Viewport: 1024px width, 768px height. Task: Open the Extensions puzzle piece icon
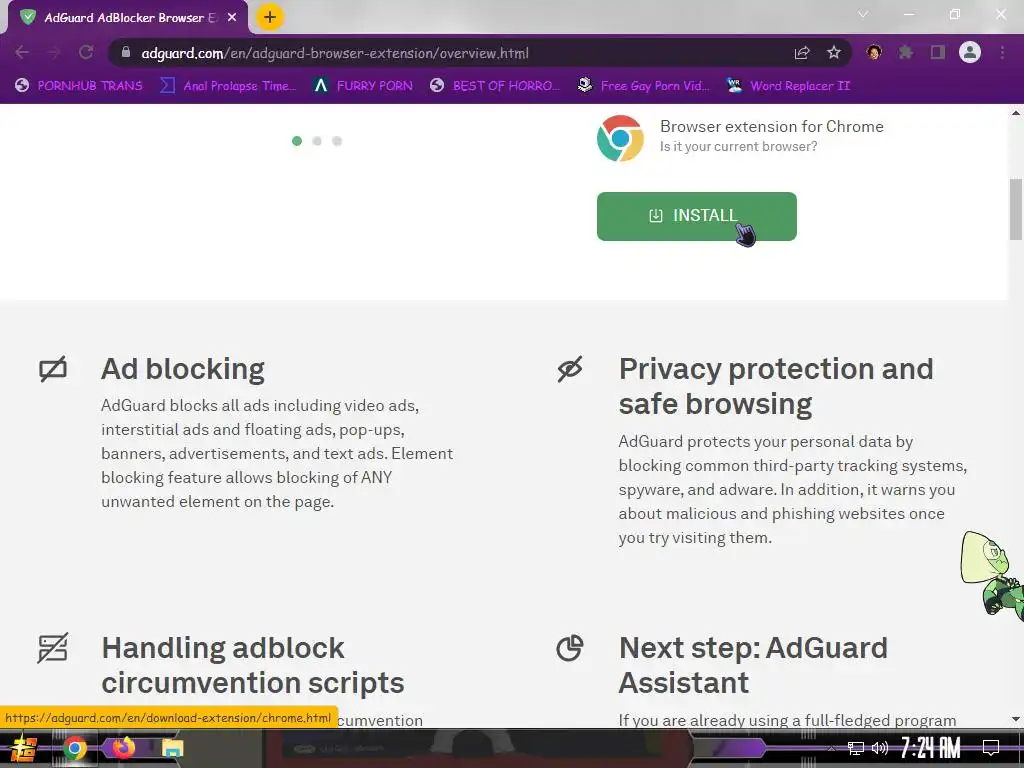[906, 52]
